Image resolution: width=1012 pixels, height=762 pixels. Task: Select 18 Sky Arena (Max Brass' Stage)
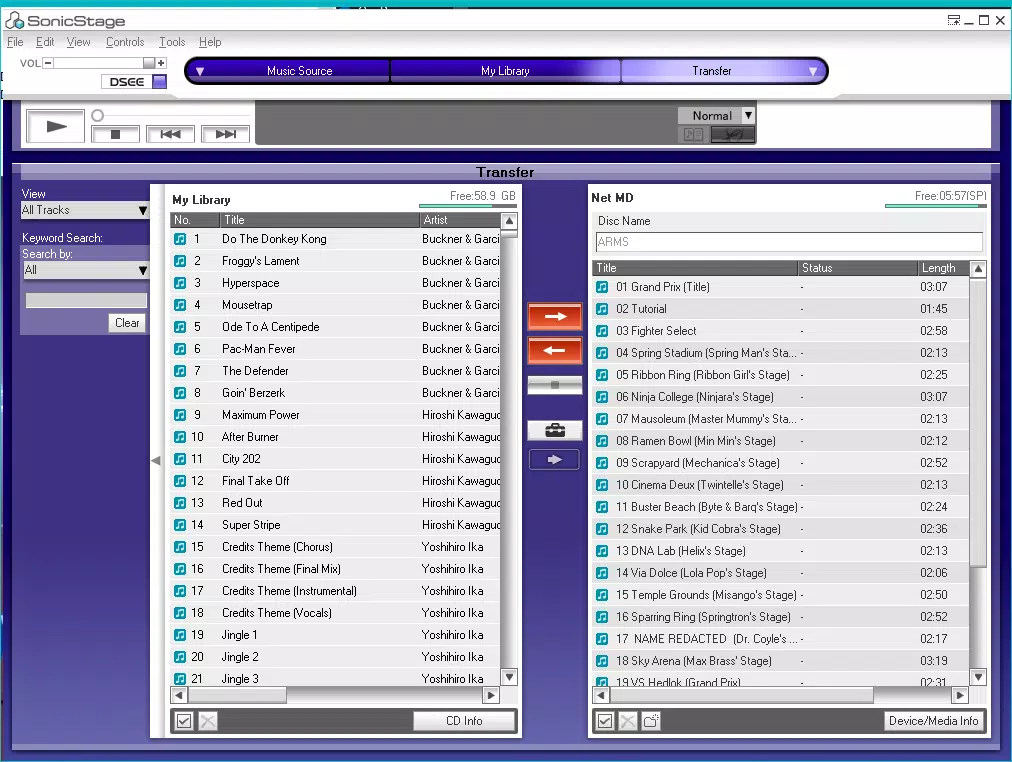coord(780,661)
